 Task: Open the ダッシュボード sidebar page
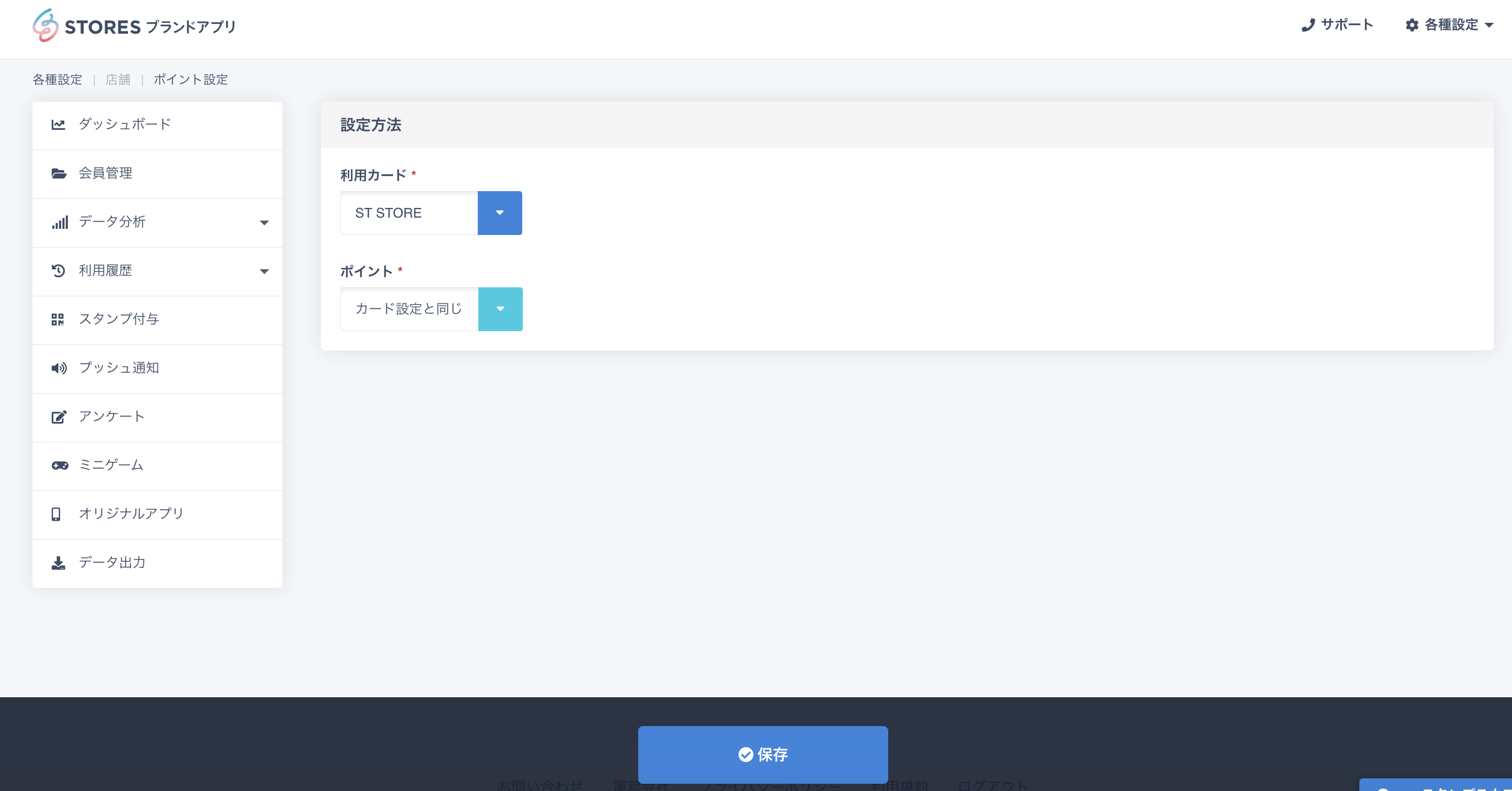coord(123,125)
